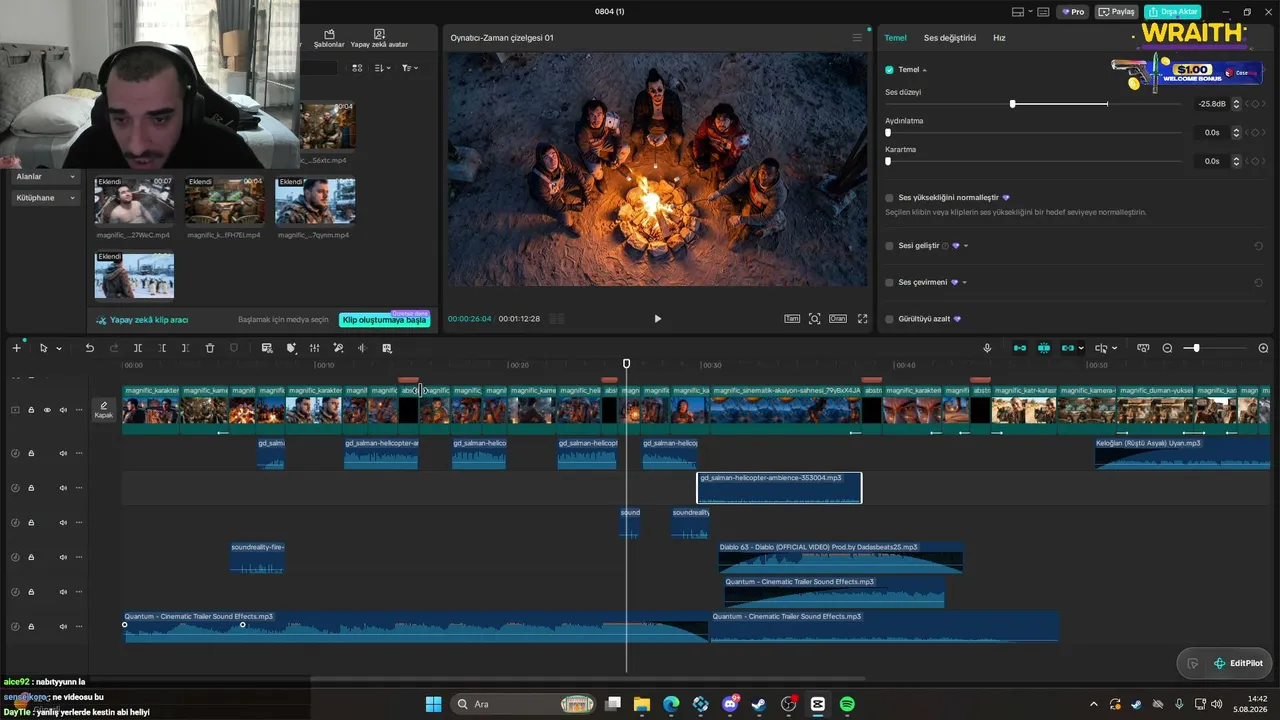Image resolution: width=1280 pixels, height=720 pixels.
Task: Click the Aydınlatma fade-in slider handle
Action: 888,132
